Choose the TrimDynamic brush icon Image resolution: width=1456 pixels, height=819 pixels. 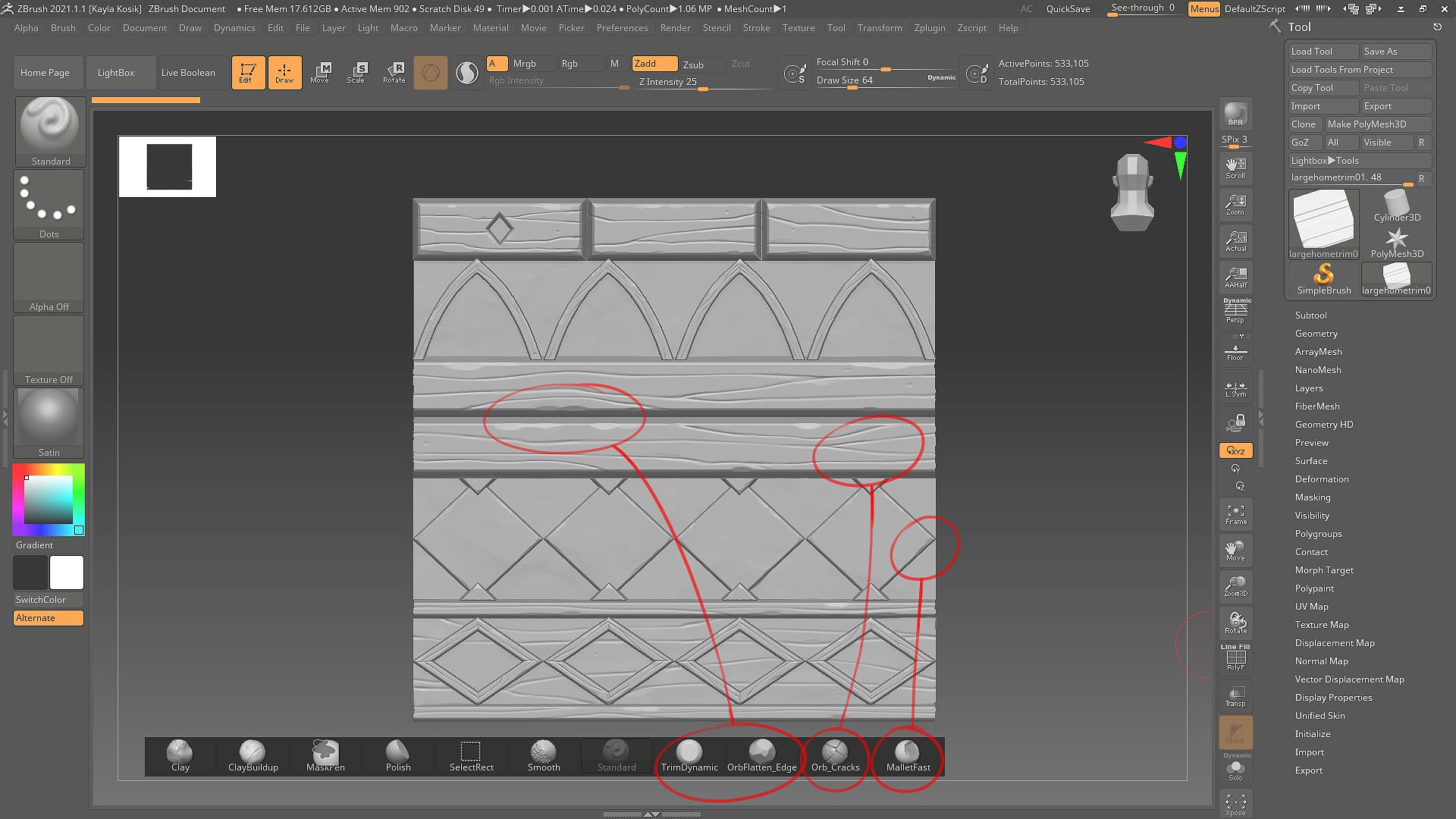689,754
